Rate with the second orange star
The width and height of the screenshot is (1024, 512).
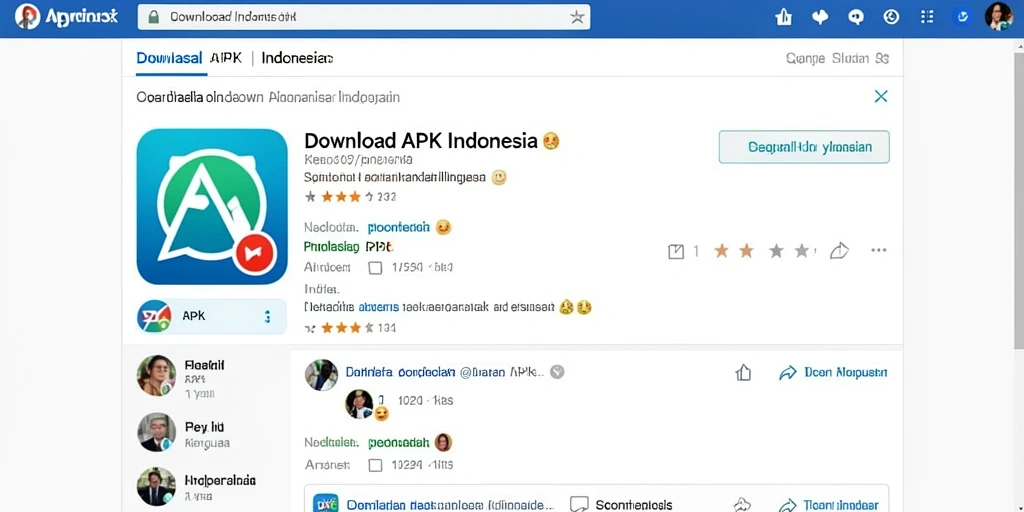click(x=746, y=251)
